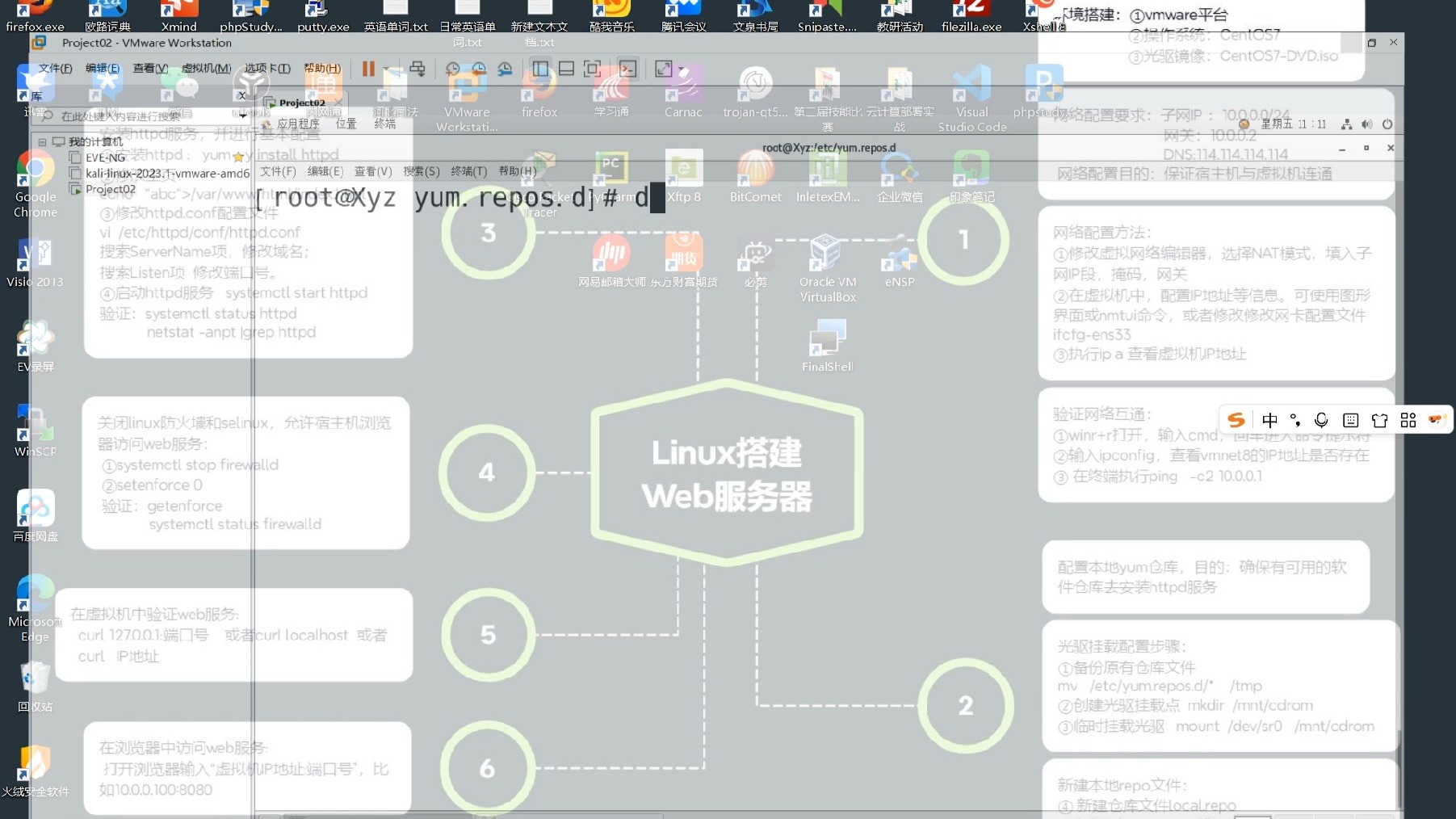Switch to VMware console view
The width and height of the screenshot is (1456, 819).
point(627,69)
